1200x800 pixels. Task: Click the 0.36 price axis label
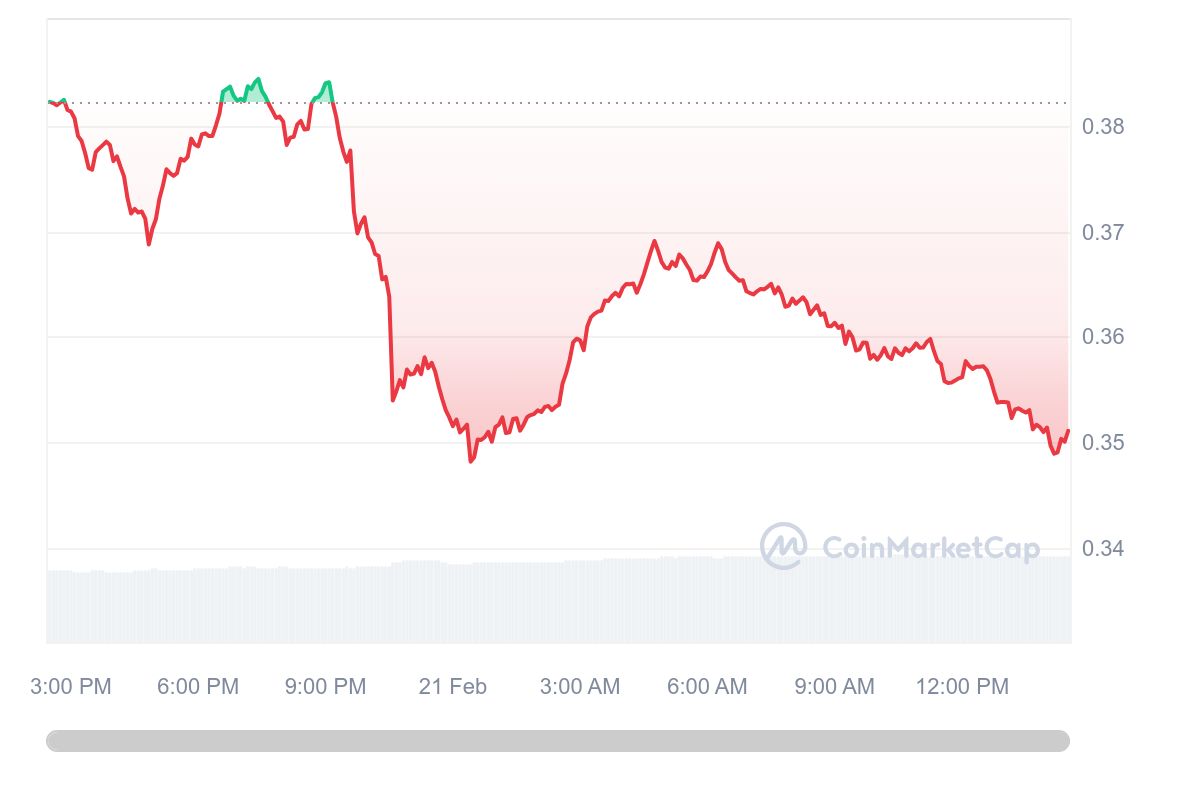click(x=1103, y=337)
